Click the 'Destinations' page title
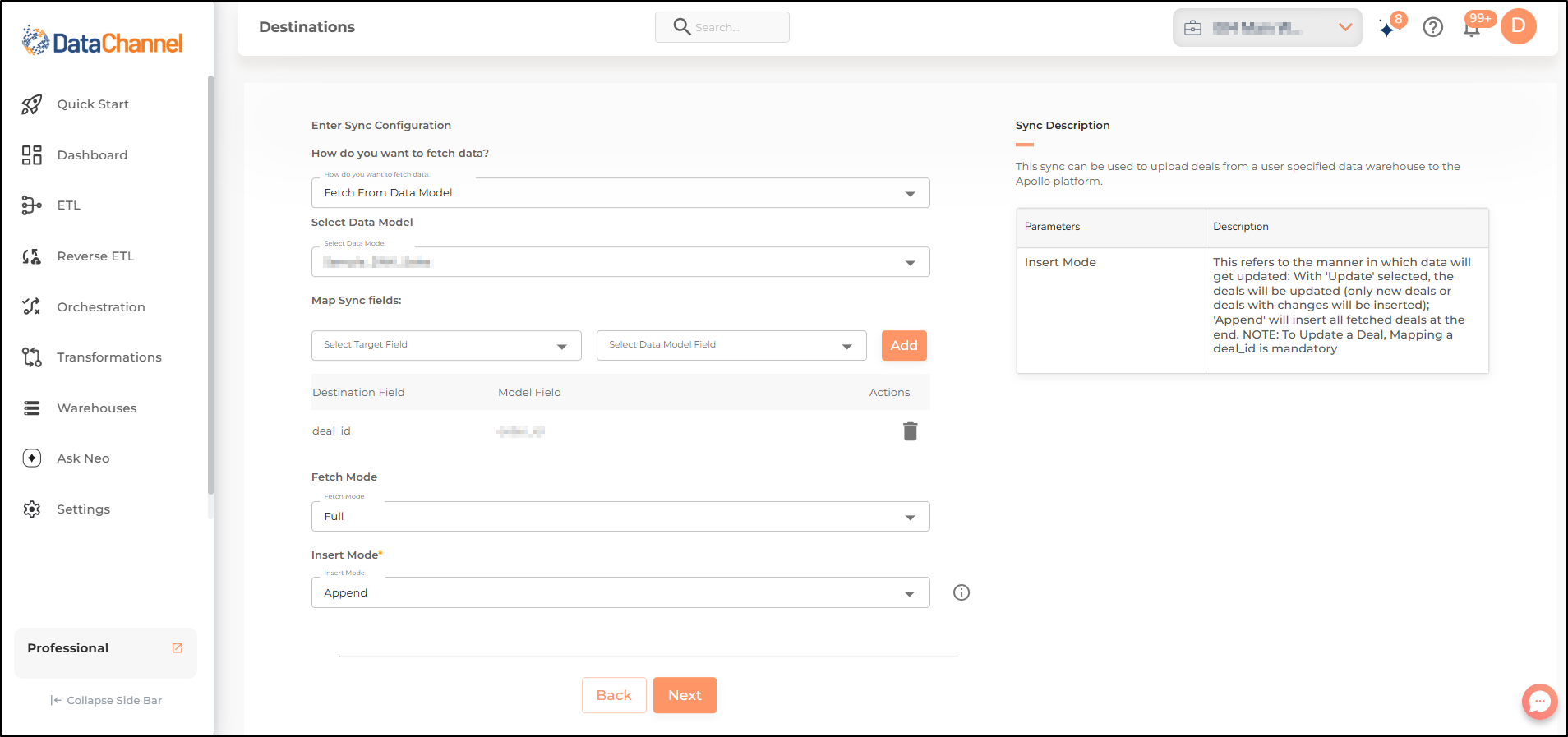The height and width of the screenshot is (737, 1568). [x=307, y=27]
